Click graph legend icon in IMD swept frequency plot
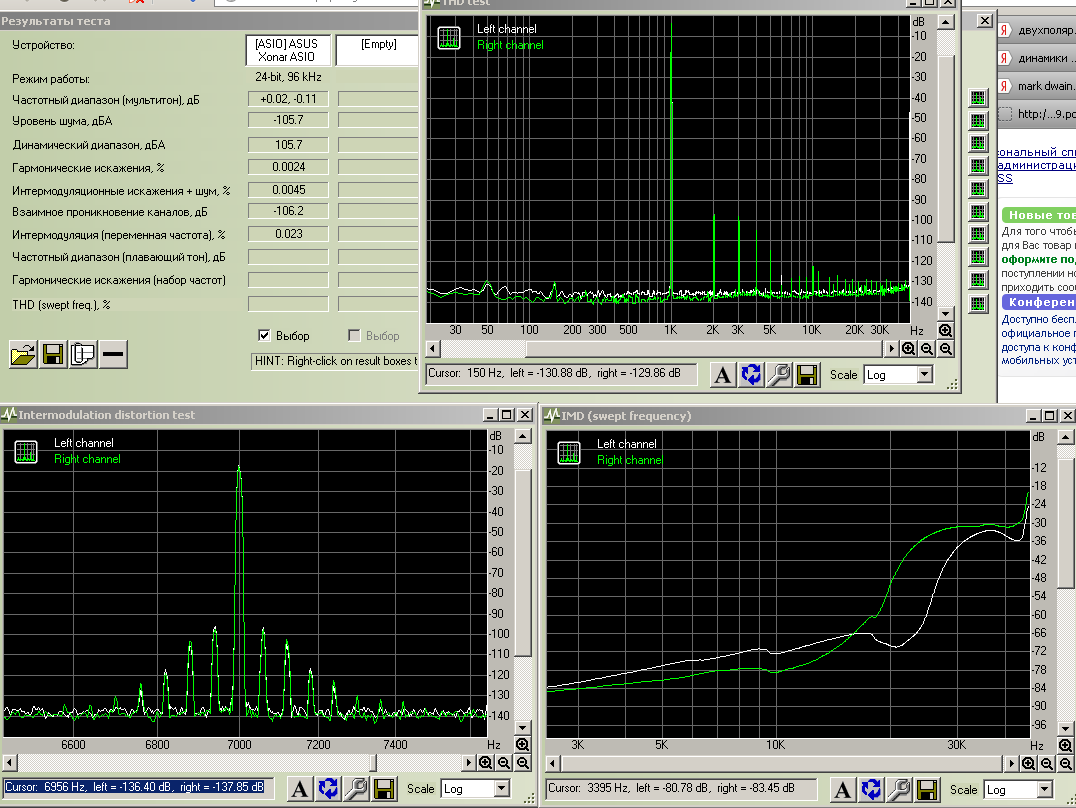The height and width of the screenshot is (808, 1076). tap(569, 453)
